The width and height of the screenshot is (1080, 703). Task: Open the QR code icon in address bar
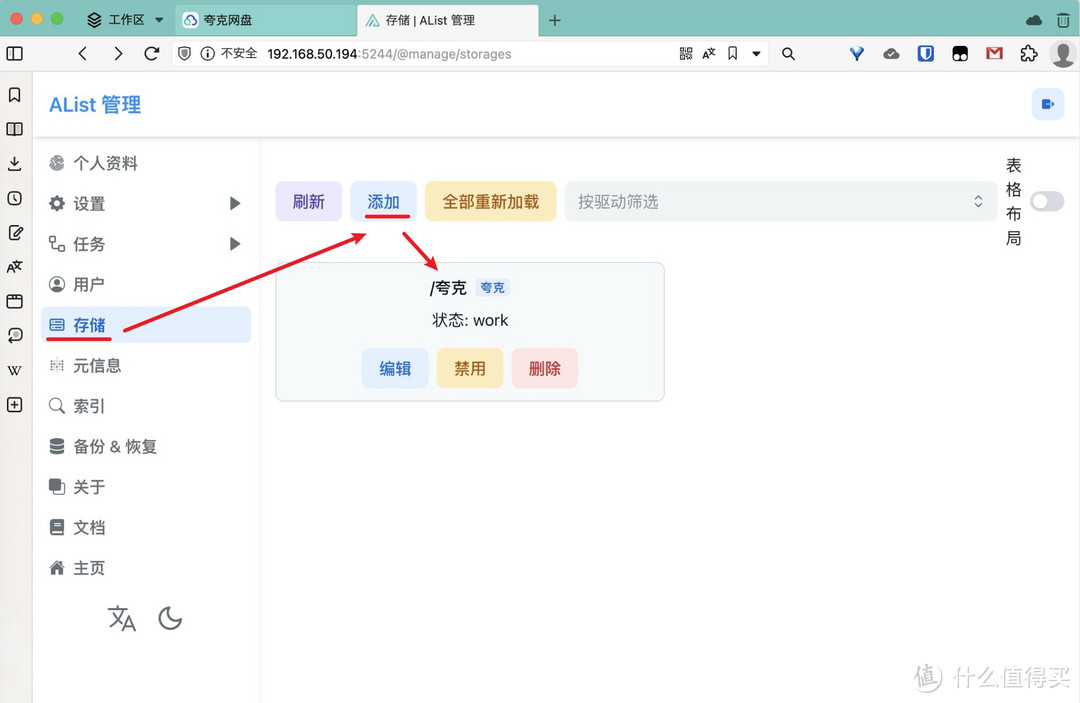point(686,54)
